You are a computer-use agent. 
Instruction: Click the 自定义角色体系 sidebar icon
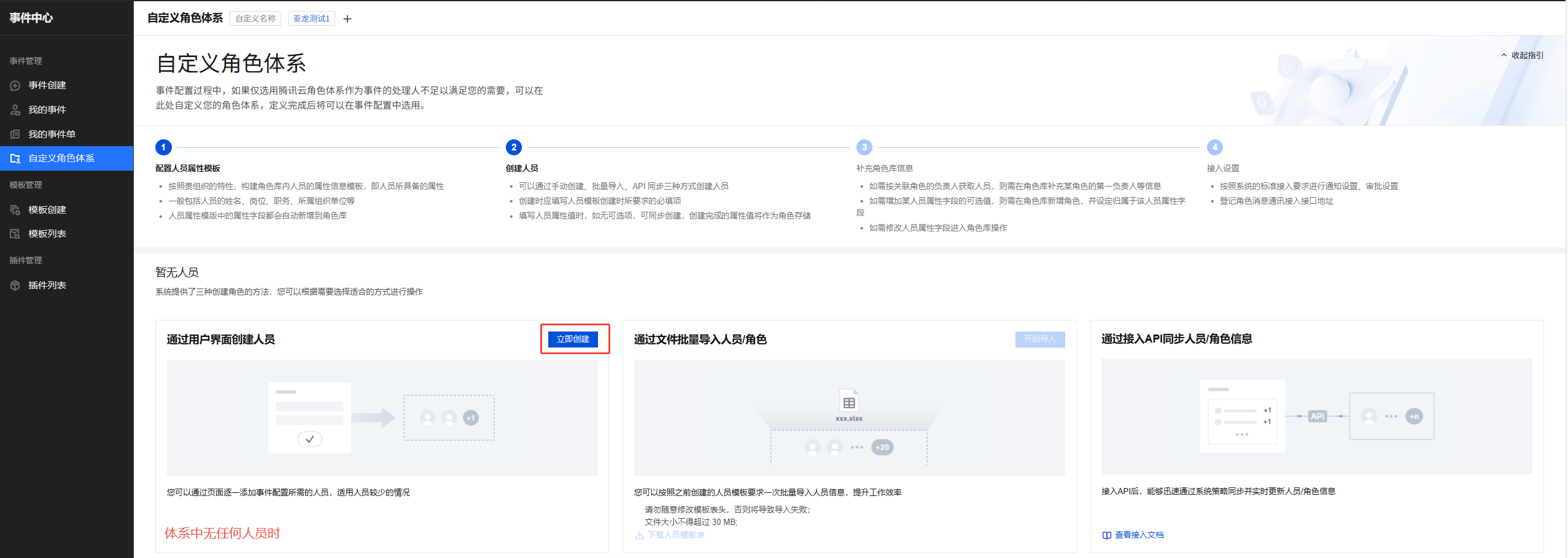(x=15, y=158)
